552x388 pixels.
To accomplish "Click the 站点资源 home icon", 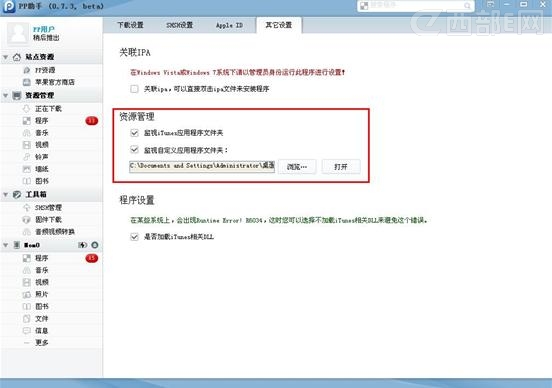I will click(17, 57).
